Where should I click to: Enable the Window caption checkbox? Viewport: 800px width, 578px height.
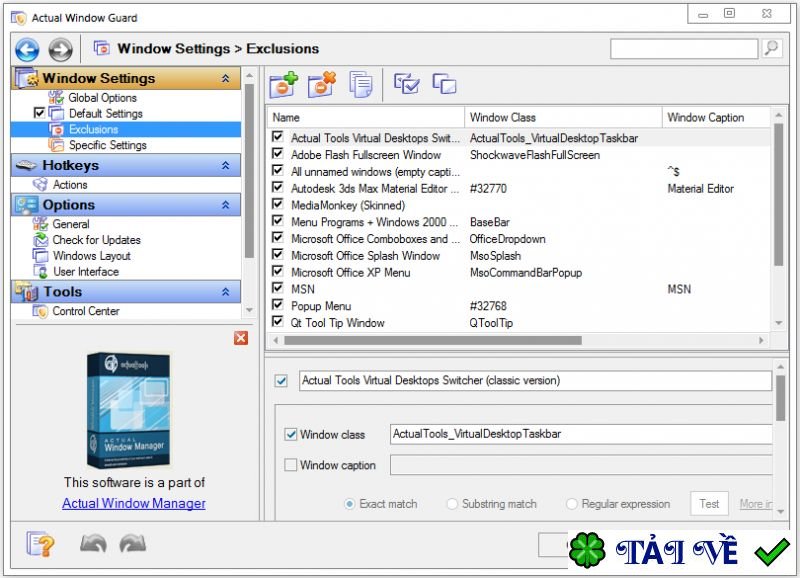(x=291, y=465)
